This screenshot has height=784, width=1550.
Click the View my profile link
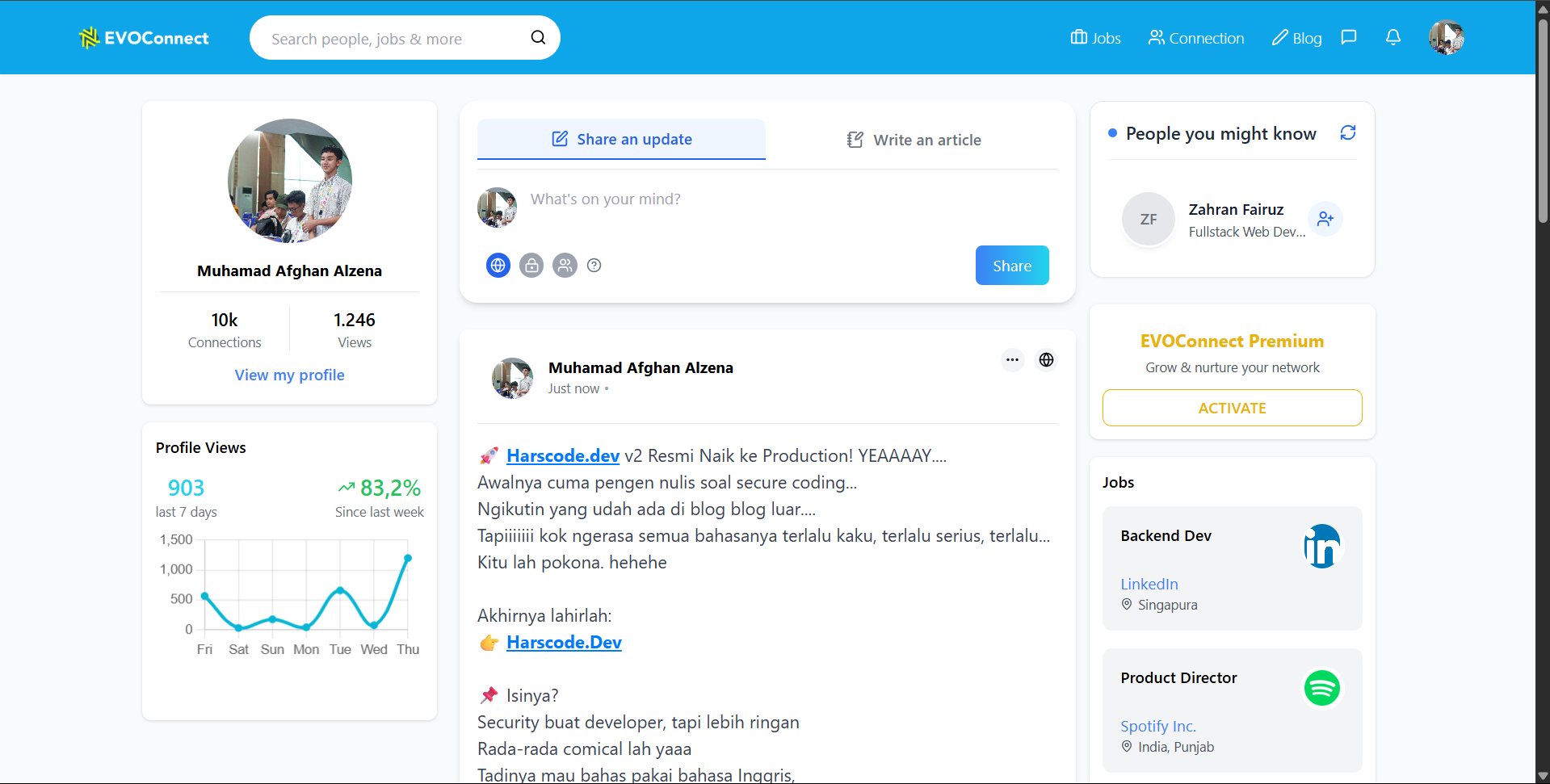pos(289,375)
